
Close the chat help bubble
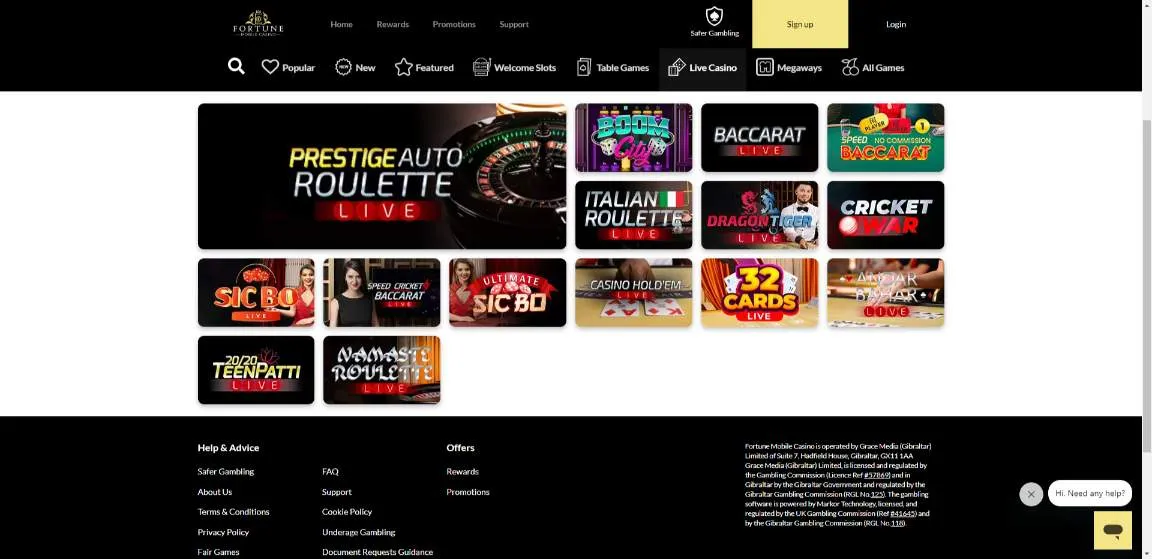(1031, 494)
